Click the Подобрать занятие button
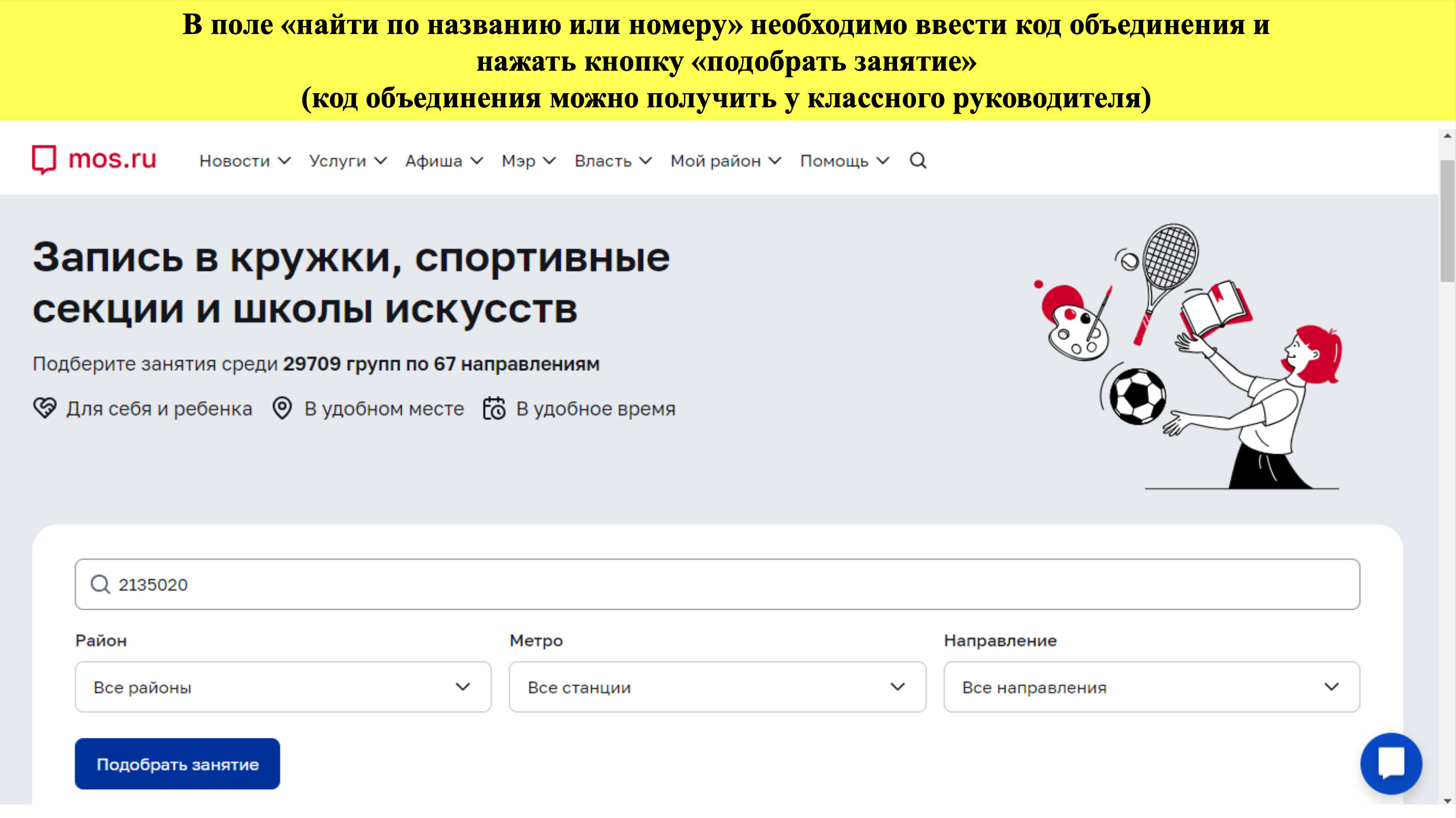Image resolution: width=1456 pixels, height=818 pixels. click(178, 764)
